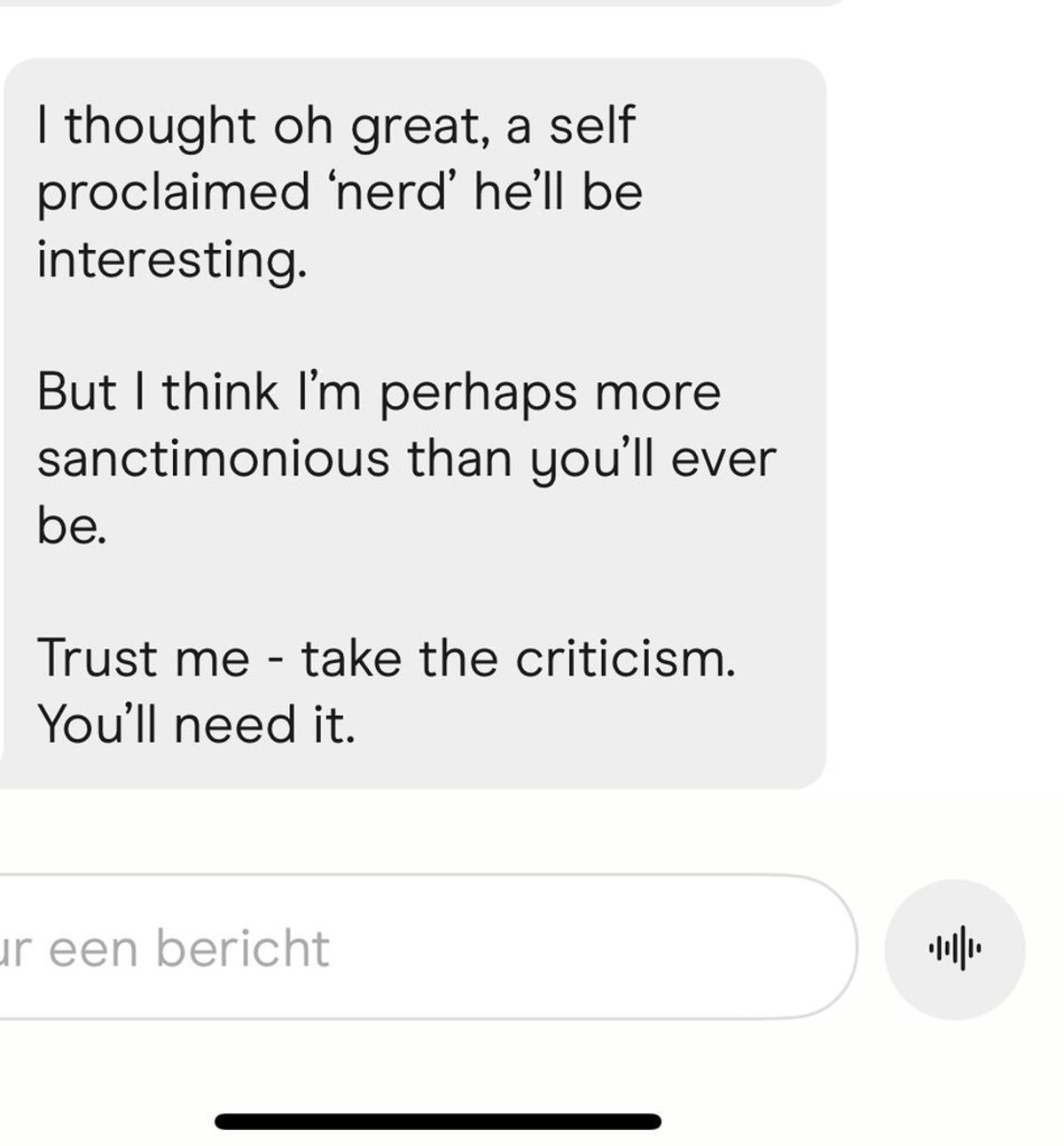This screenshot has width=1064, height=1146.
Task: Tap the standalone line 'be.' in the bubble
Action: point(71,526)
